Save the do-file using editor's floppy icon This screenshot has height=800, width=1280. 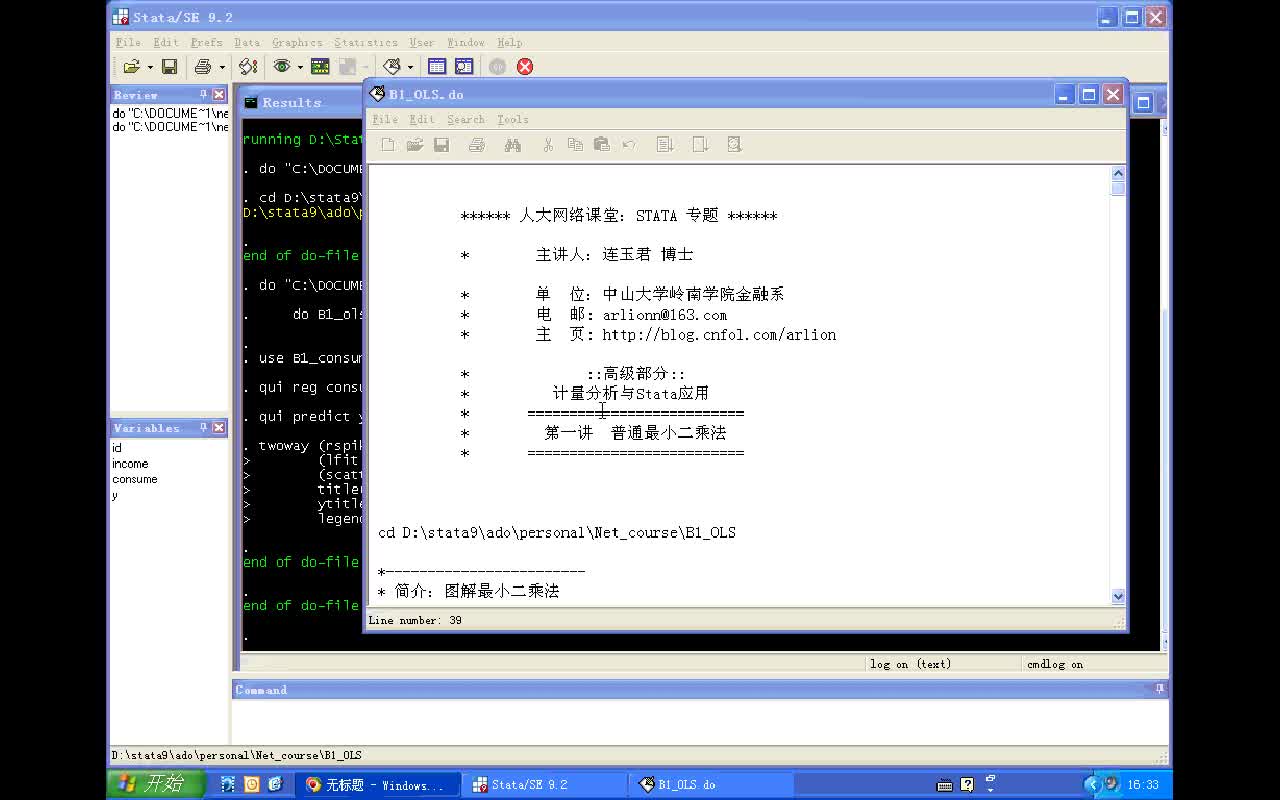(441, 145)
